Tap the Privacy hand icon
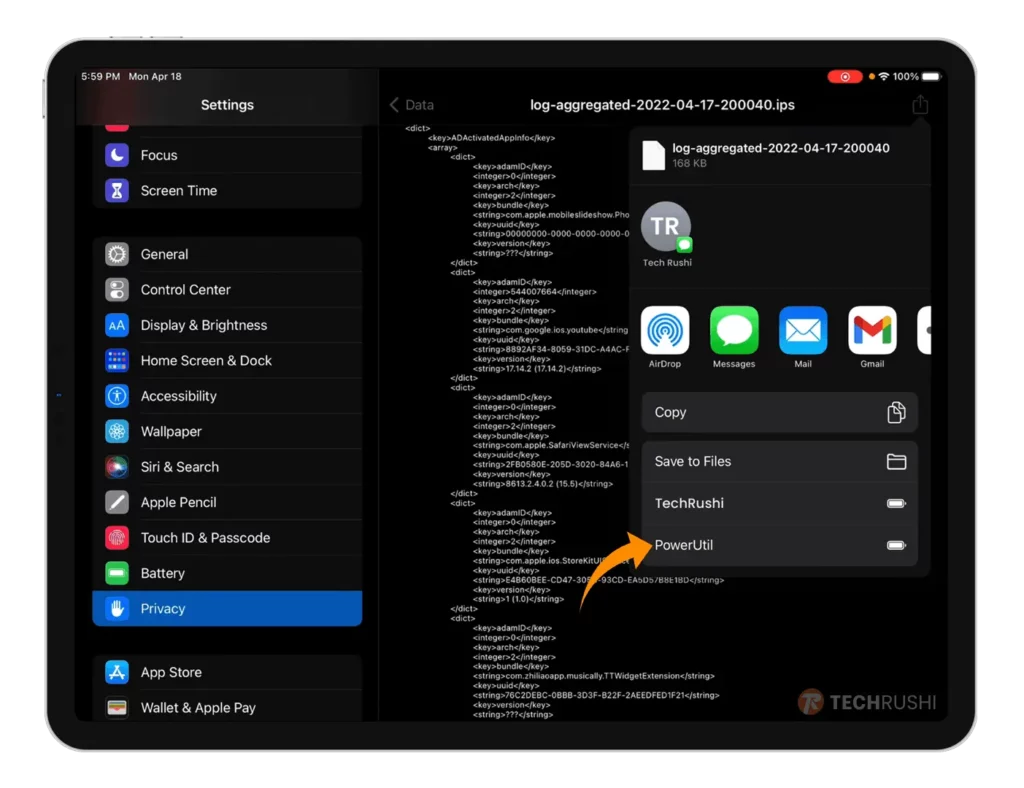Image resolution: width=1024 pixels, height=788 pixels. 117,608
